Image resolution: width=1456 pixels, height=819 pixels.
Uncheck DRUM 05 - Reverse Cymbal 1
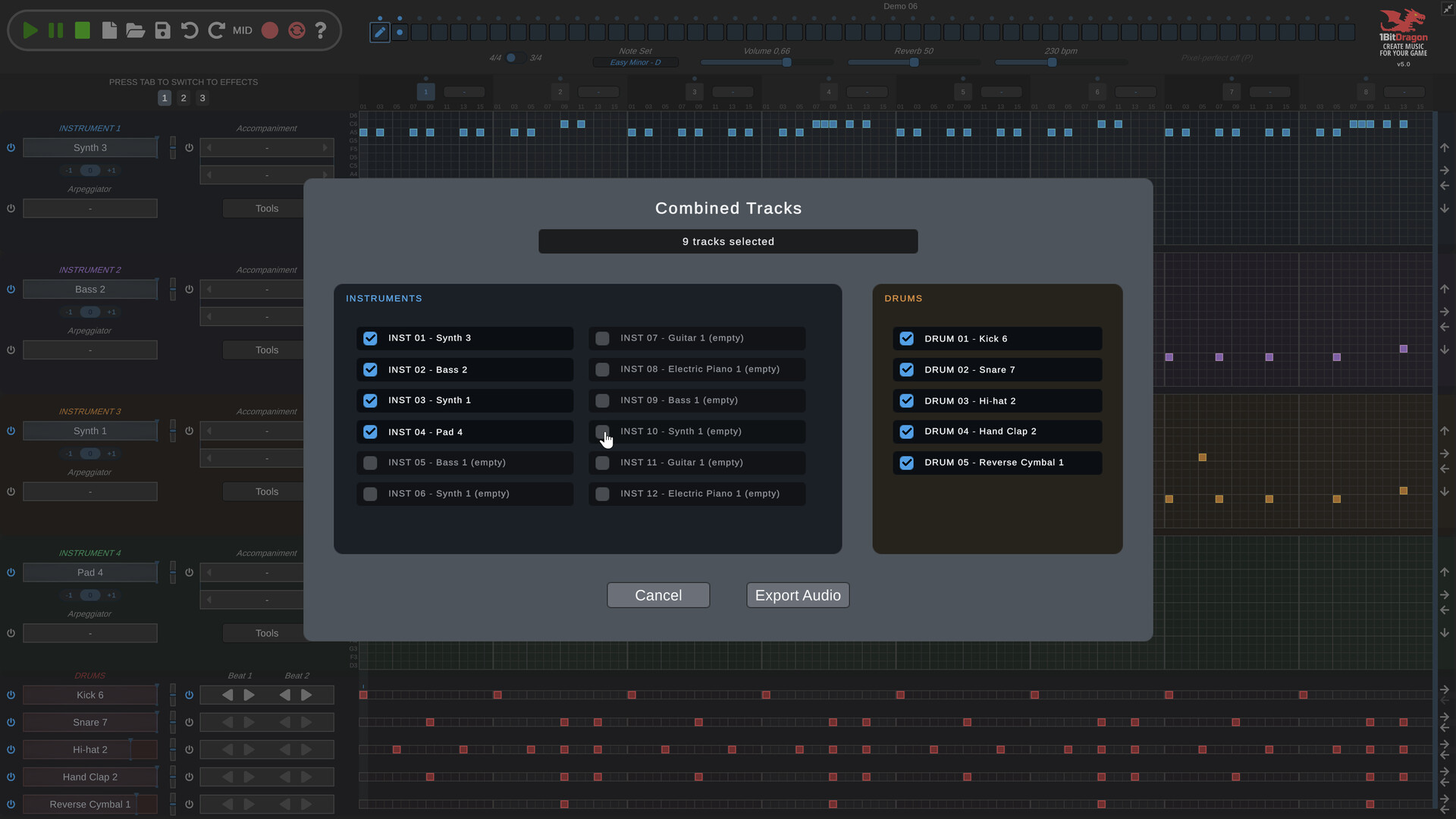[x=907, y=463]
